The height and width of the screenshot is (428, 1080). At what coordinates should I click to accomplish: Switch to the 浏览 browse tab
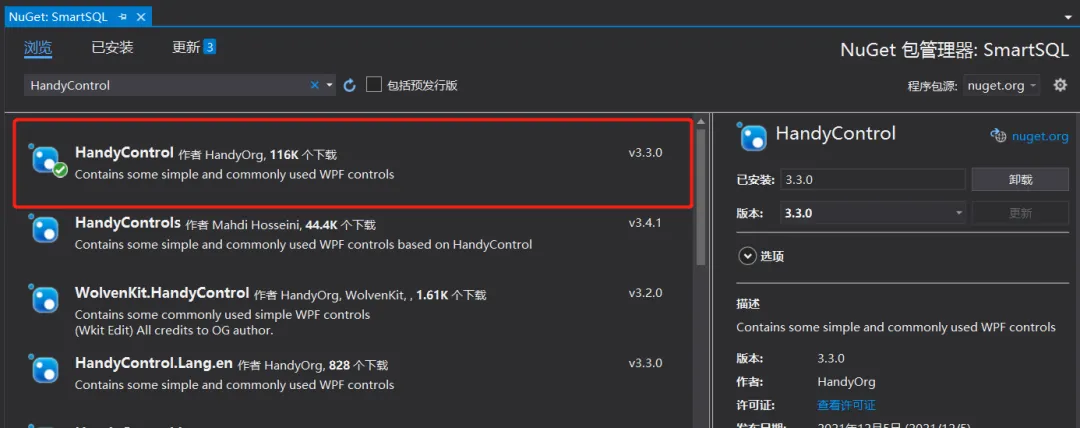click(x=38, y=48)
